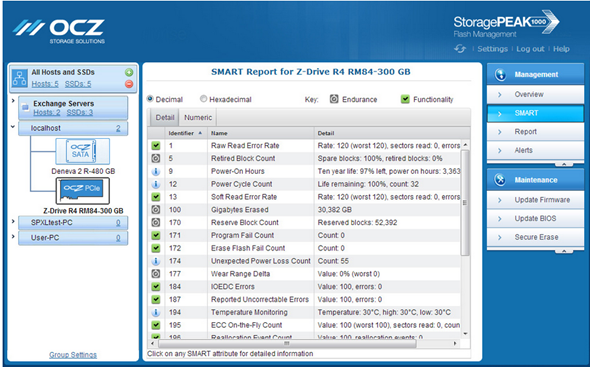Click endurance icon for Retired Block Count
This screenshot has width=590, height=367.
pyautogui.click(x=156, y=158)
